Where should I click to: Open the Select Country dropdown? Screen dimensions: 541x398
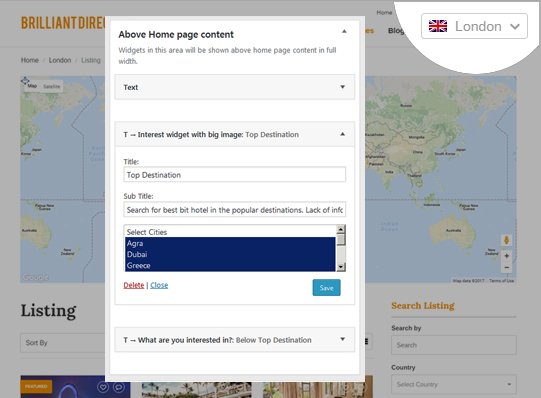coord(454,384)
